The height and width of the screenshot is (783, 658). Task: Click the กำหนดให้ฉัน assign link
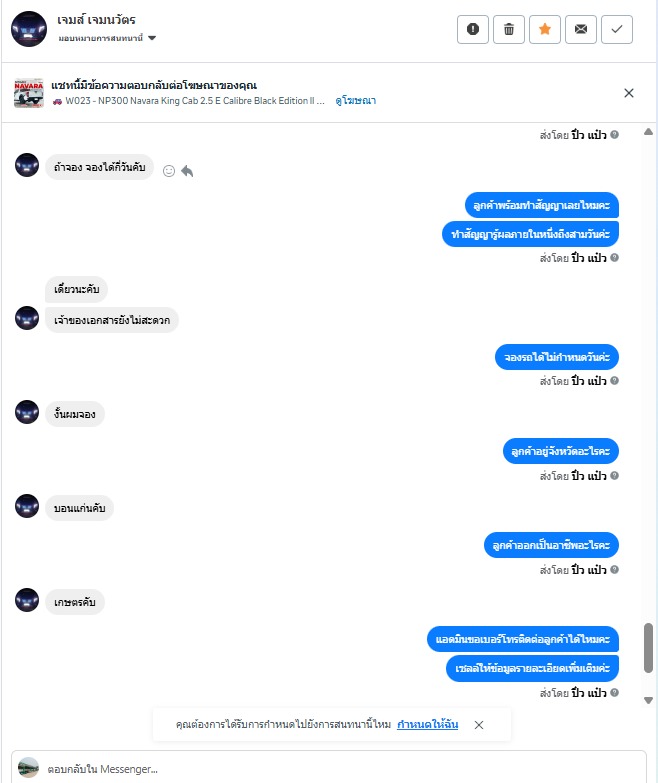pyautogui.click(x=427, y=724)
